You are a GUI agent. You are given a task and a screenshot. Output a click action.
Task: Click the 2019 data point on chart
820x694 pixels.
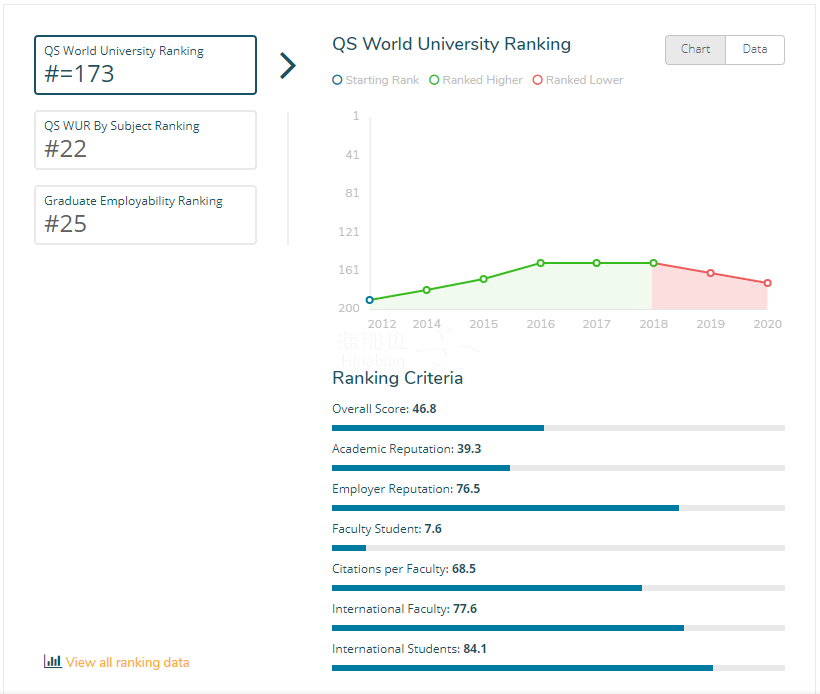pyautogui.click(x=711, y=273)
